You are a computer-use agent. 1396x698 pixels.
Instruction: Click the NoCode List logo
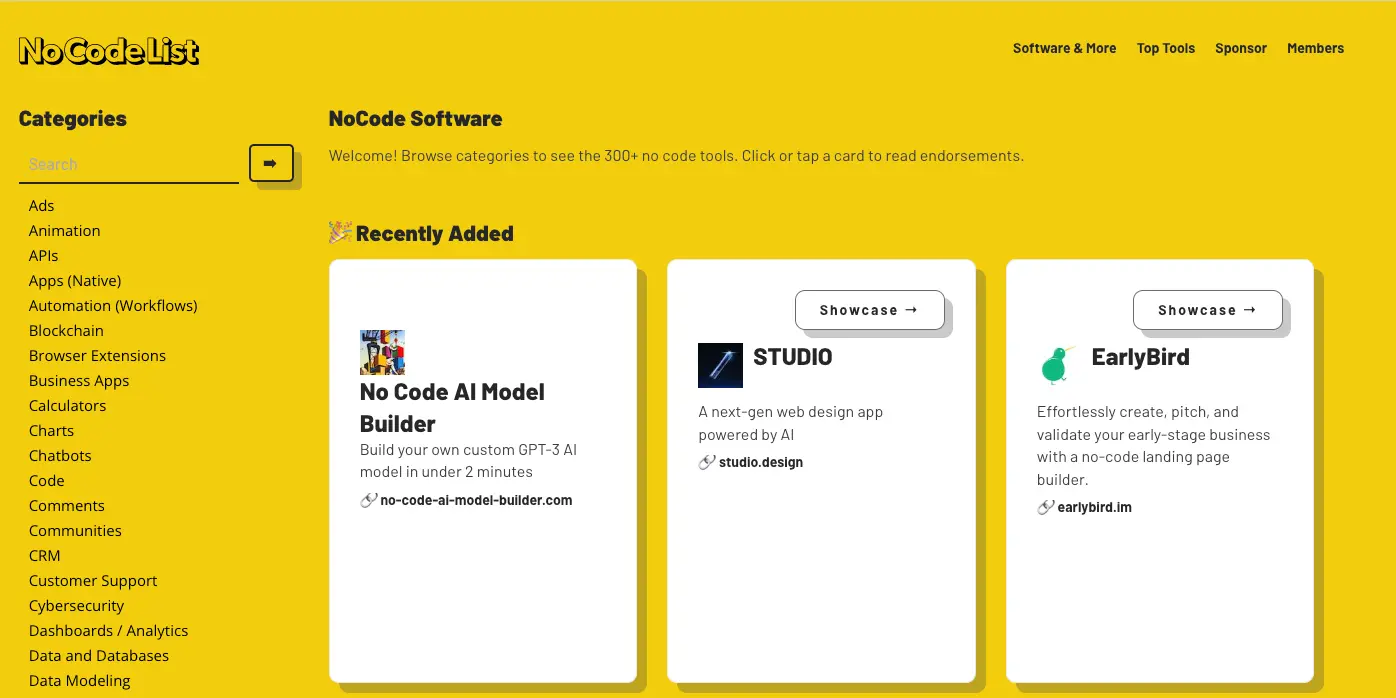click(x=108, y=49)
